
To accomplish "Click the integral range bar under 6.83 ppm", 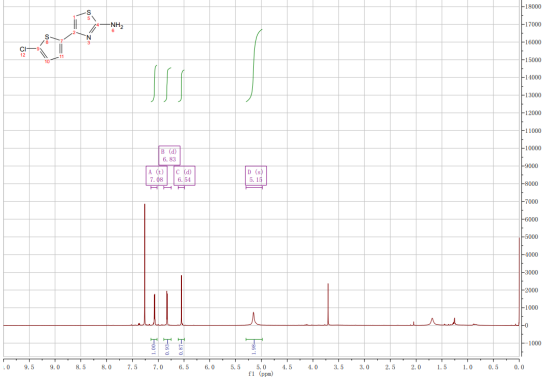I will (x=167, y=339).
